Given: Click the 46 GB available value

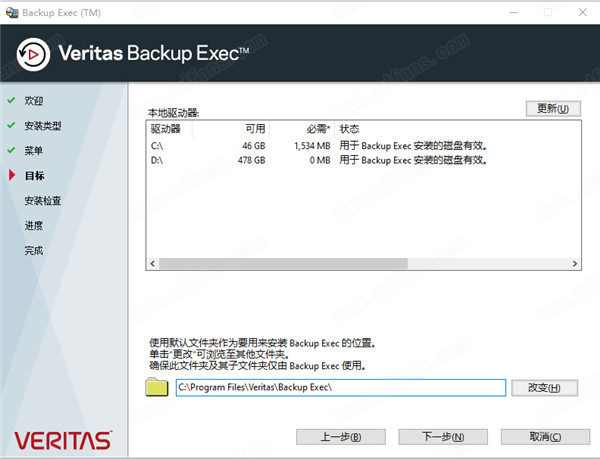Looking at the screenshot, I should click(253, 146).
